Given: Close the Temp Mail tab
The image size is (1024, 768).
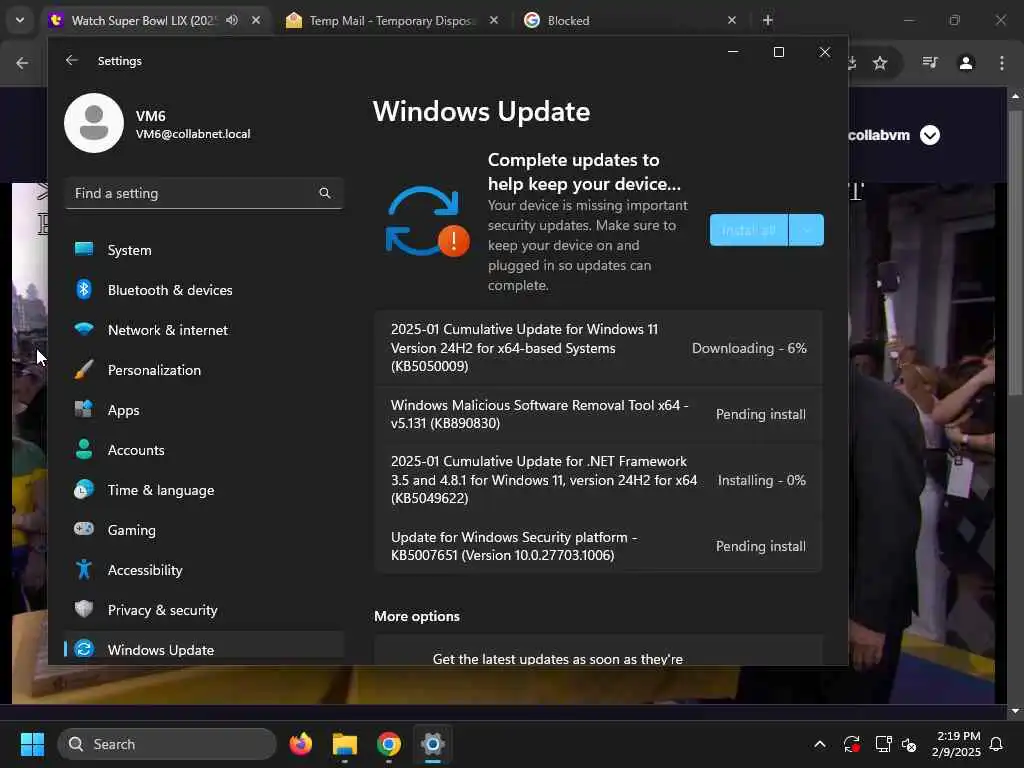Looking at the screenshot, I should tap(494, 20).
